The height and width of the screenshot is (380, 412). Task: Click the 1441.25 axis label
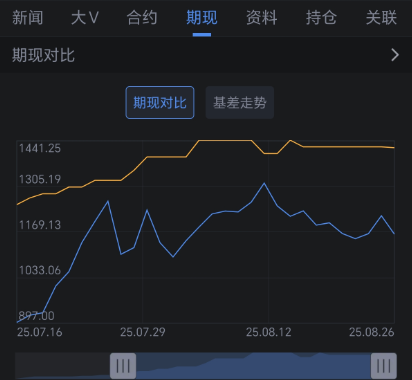pyautogui.click(x=40, y=148)
